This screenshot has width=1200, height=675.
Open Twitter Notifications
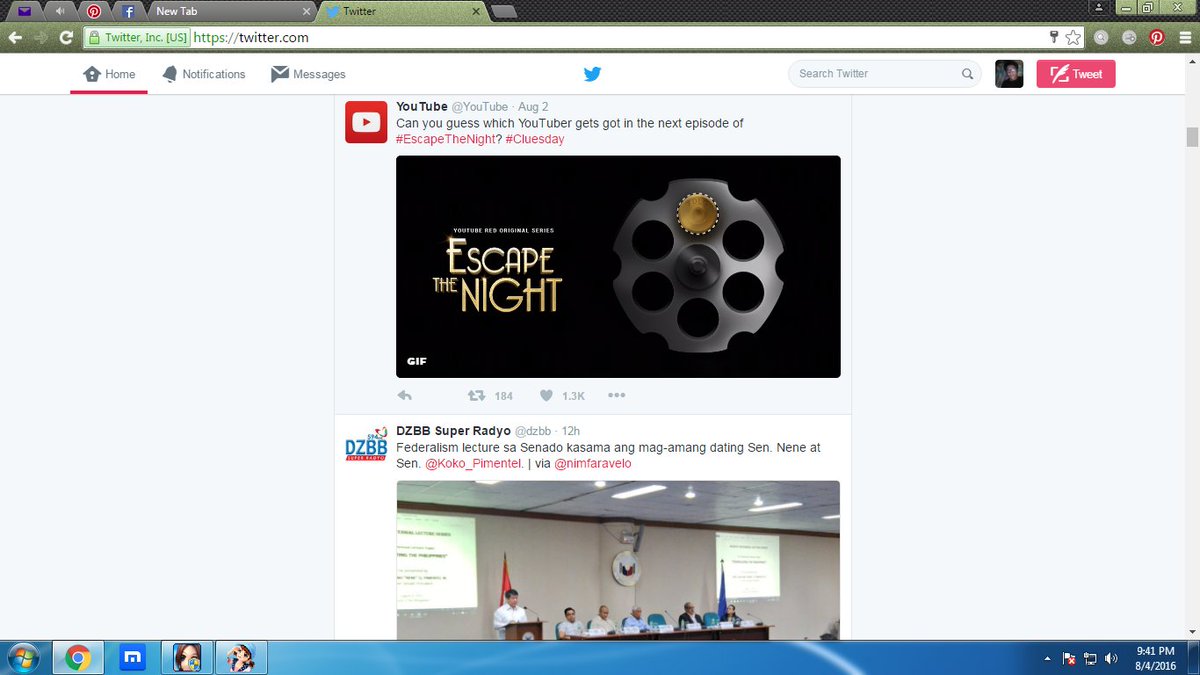[x=203, y=74]
